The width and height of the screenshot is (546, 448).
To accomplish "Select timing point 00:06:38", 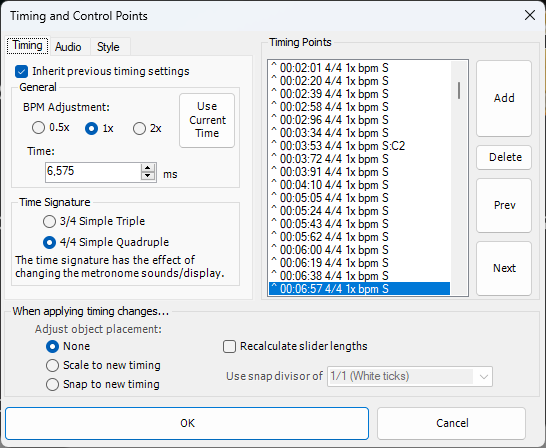I will [359, 276].
